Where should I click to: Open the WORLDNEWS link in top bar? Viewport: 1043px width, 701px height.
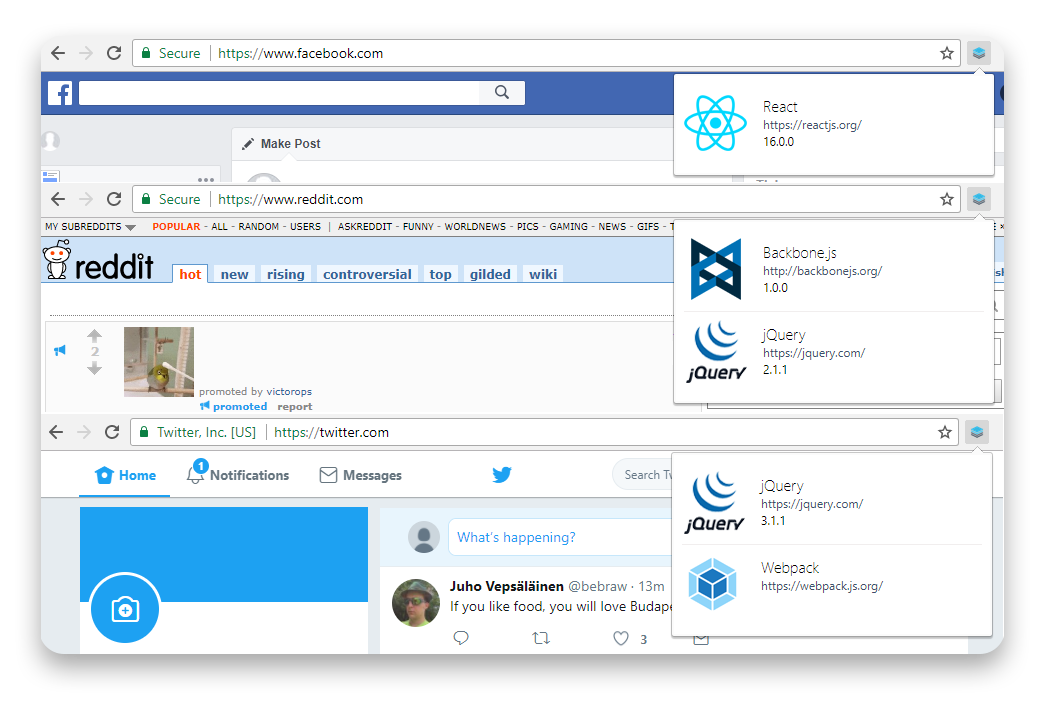pos(475,227)
